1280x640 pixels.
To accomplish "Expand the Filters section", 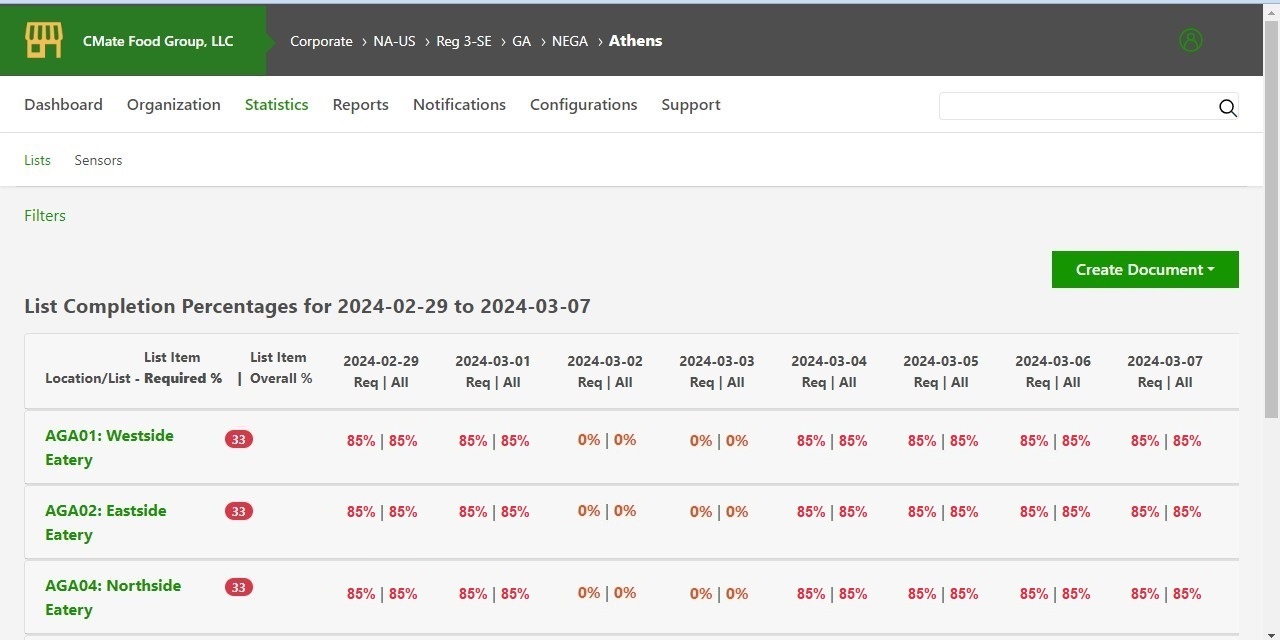I will click(45, 215).
